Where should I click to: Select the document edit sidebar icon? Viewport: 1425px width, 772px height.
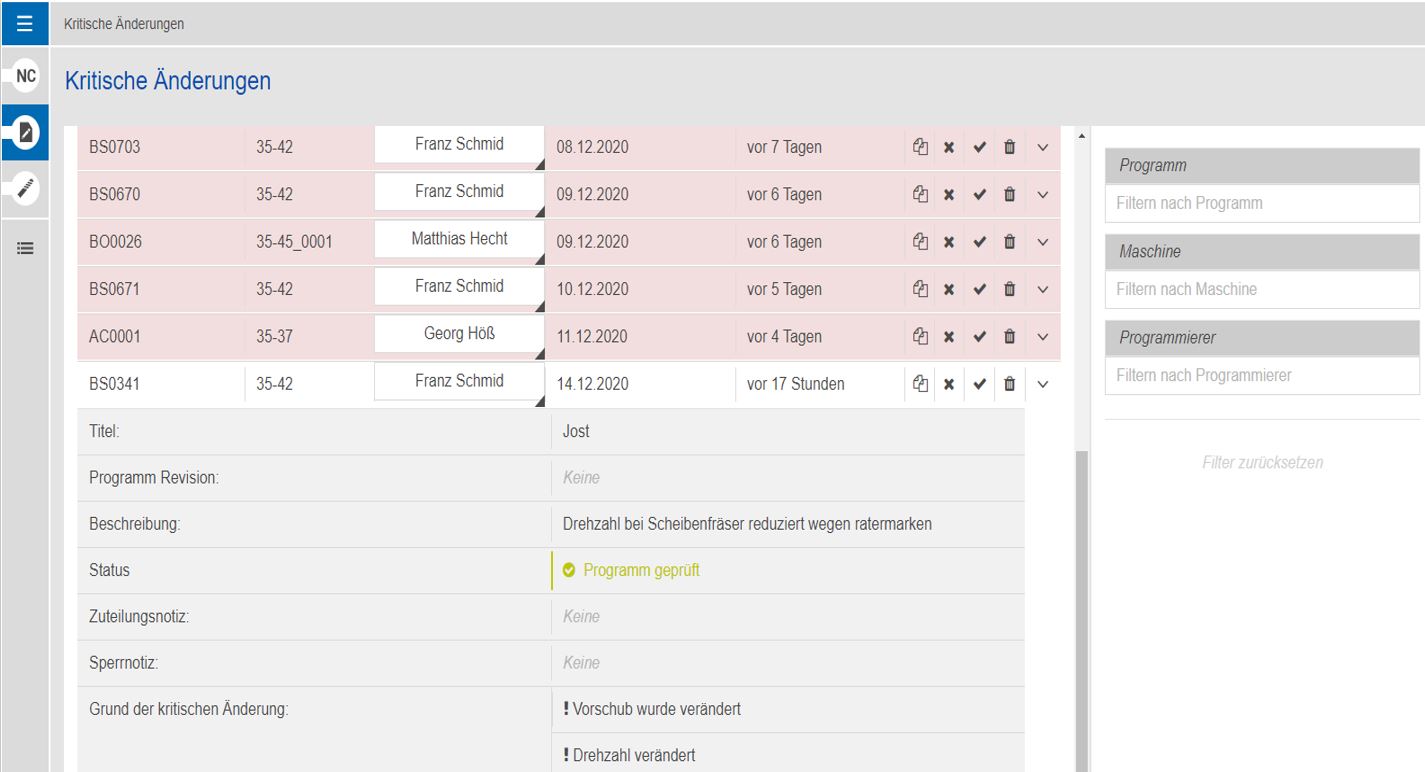26,132
